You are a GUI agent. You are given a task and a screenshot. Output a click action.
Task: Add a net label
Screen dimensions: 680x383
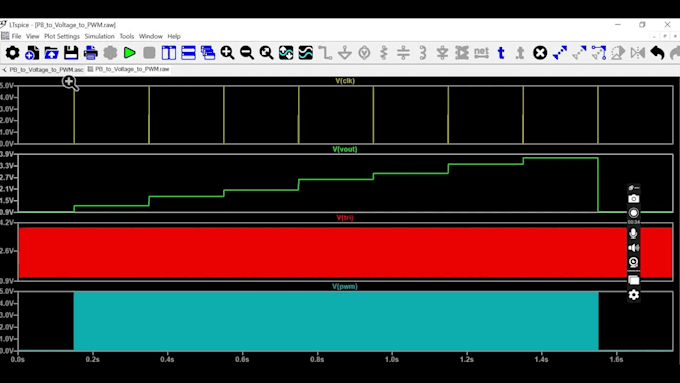tap(481, 53)
